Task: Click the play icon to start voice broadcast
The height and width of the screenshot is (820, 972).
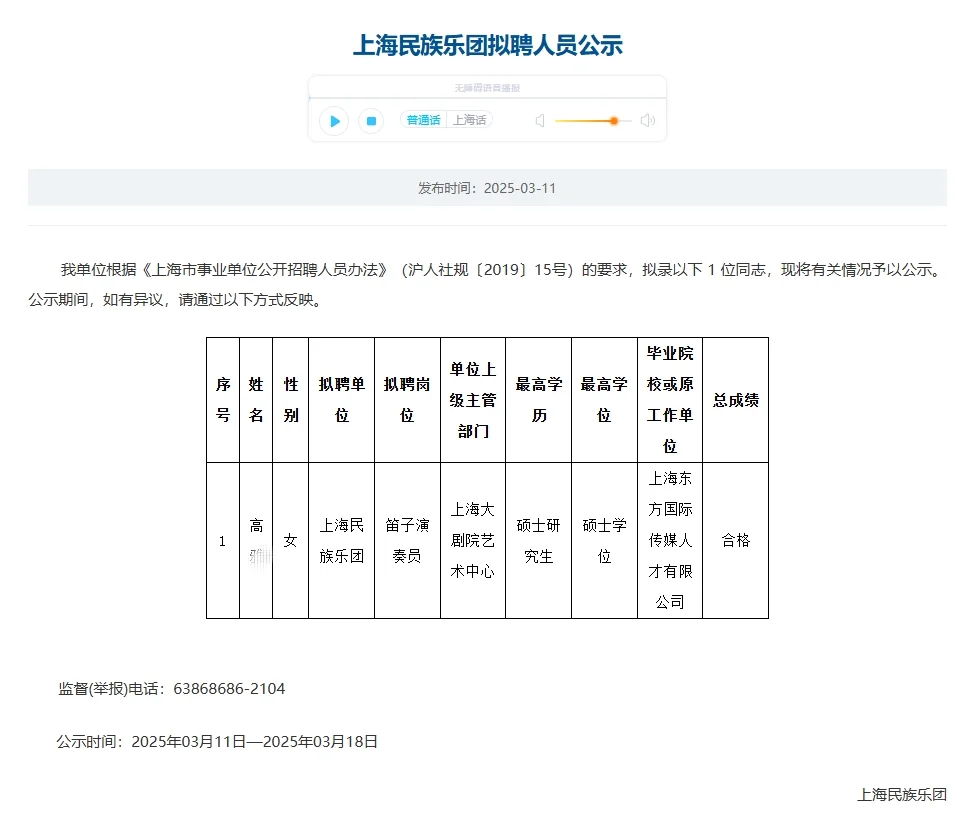Action: pos(333,120)
